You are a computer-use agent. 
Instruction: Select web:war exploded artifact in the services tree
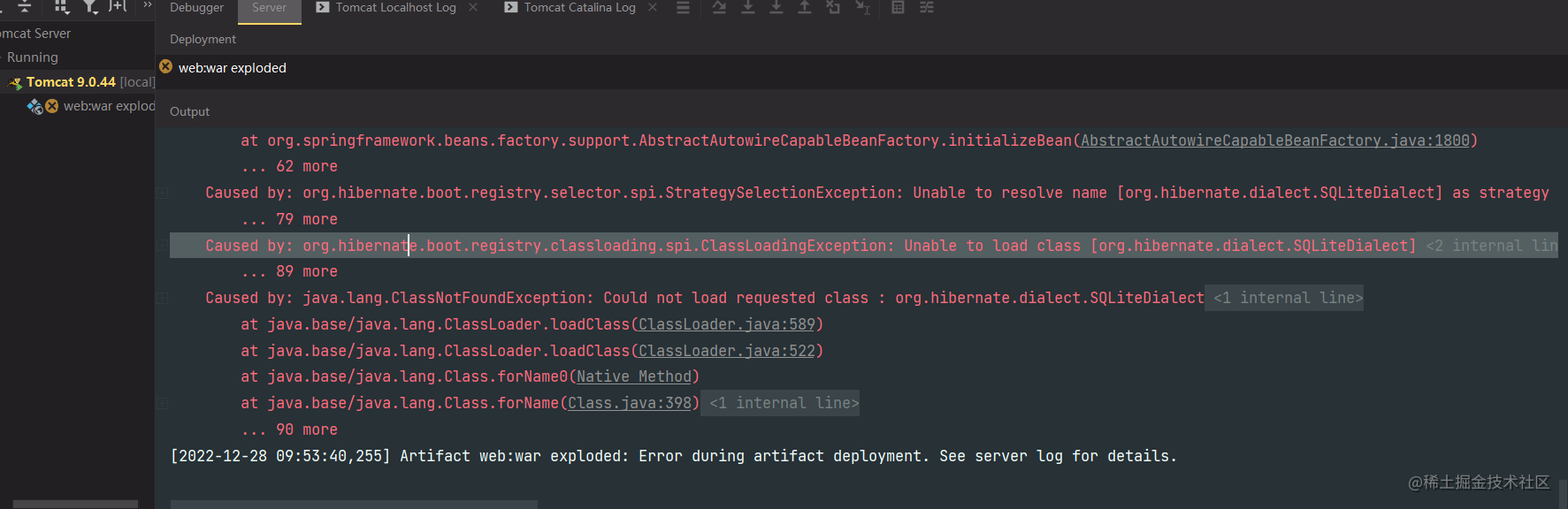pos(109,106)
